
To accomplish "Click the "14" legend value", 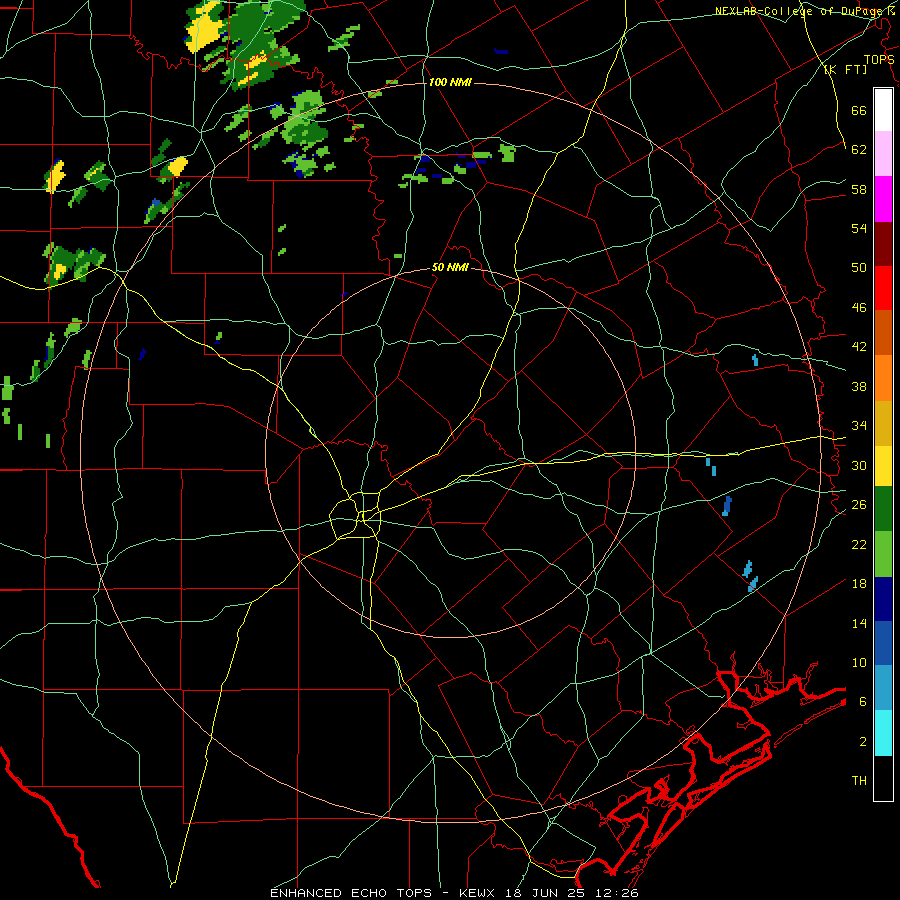I will (859, 623).
